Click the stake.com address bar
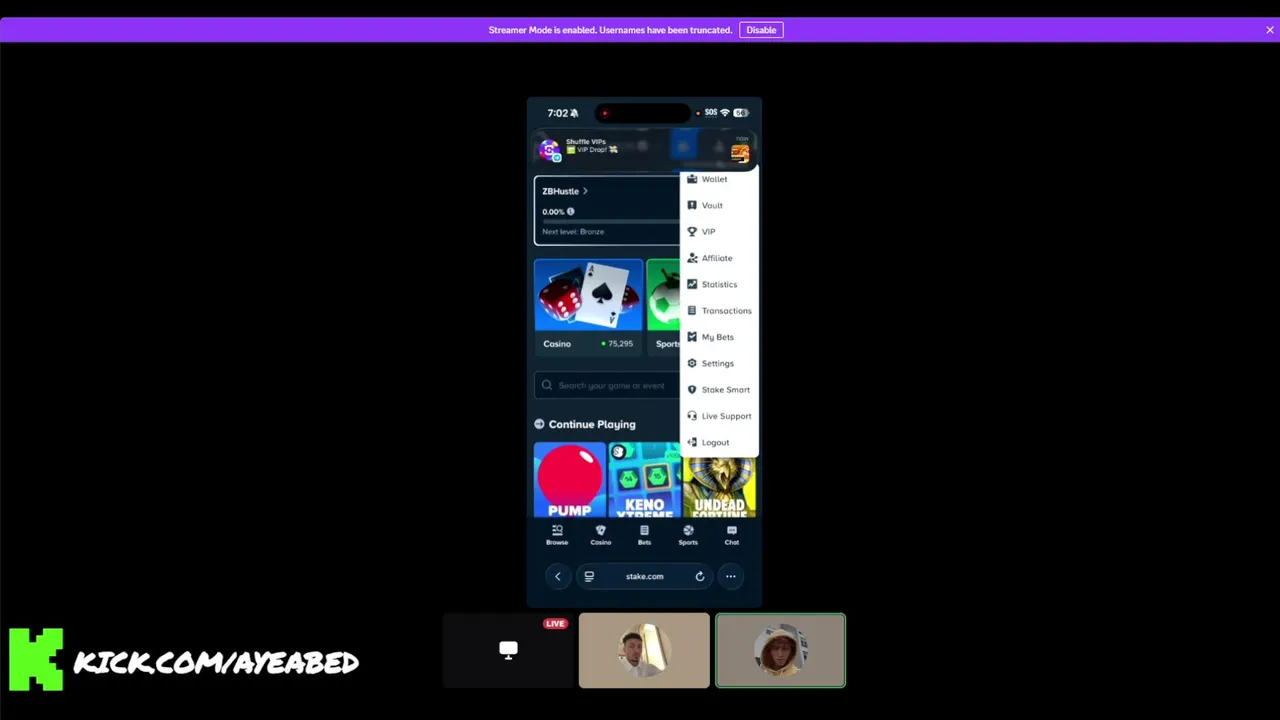Viewport: 1280px width, 720px height. 644,576
